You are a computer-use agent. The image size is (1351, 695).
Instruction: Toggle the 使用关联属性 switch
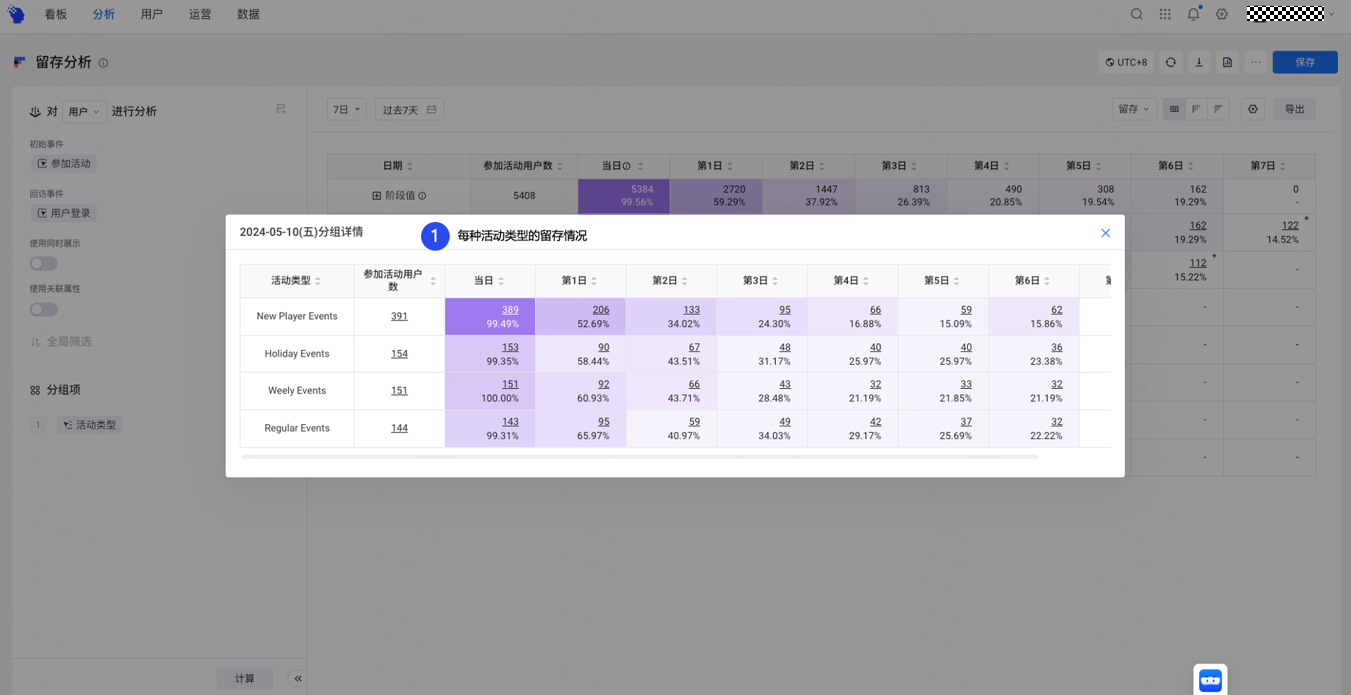click(43, 310)
